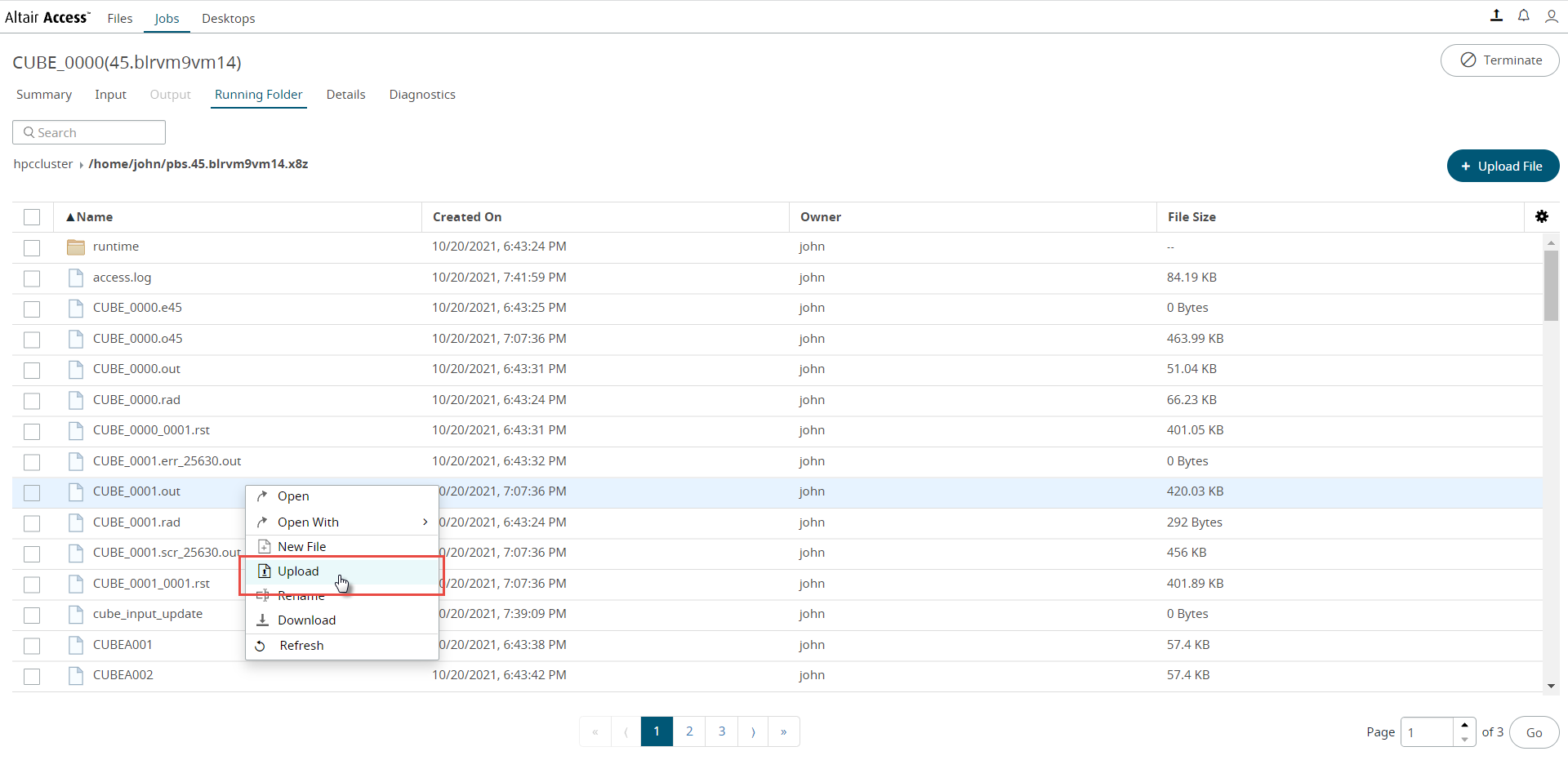1568x769 pixels.
Task: Jump to last page double arrow
Action: click(784, 731)
